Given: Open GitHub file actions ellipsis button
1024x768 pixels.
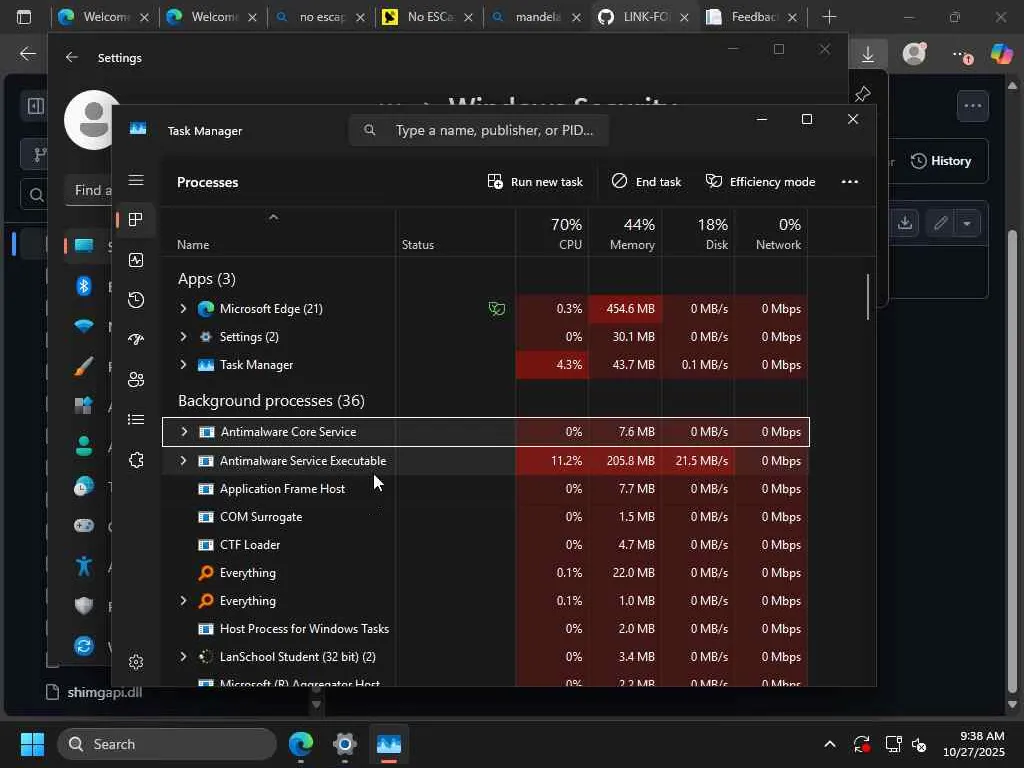Looking at the screenshot, I should pos(972,106).
